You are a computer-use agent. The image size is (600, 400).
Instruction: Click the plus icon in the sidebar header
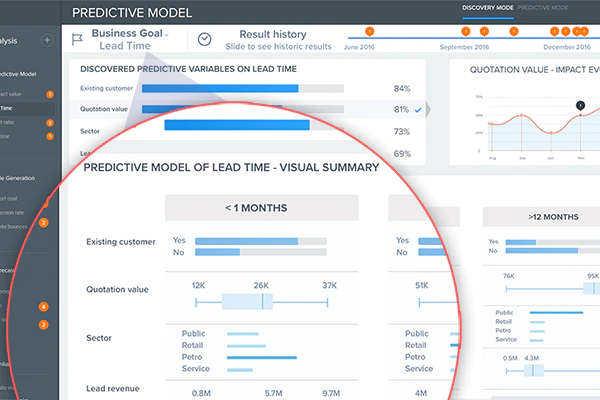[x=47, y=40]
